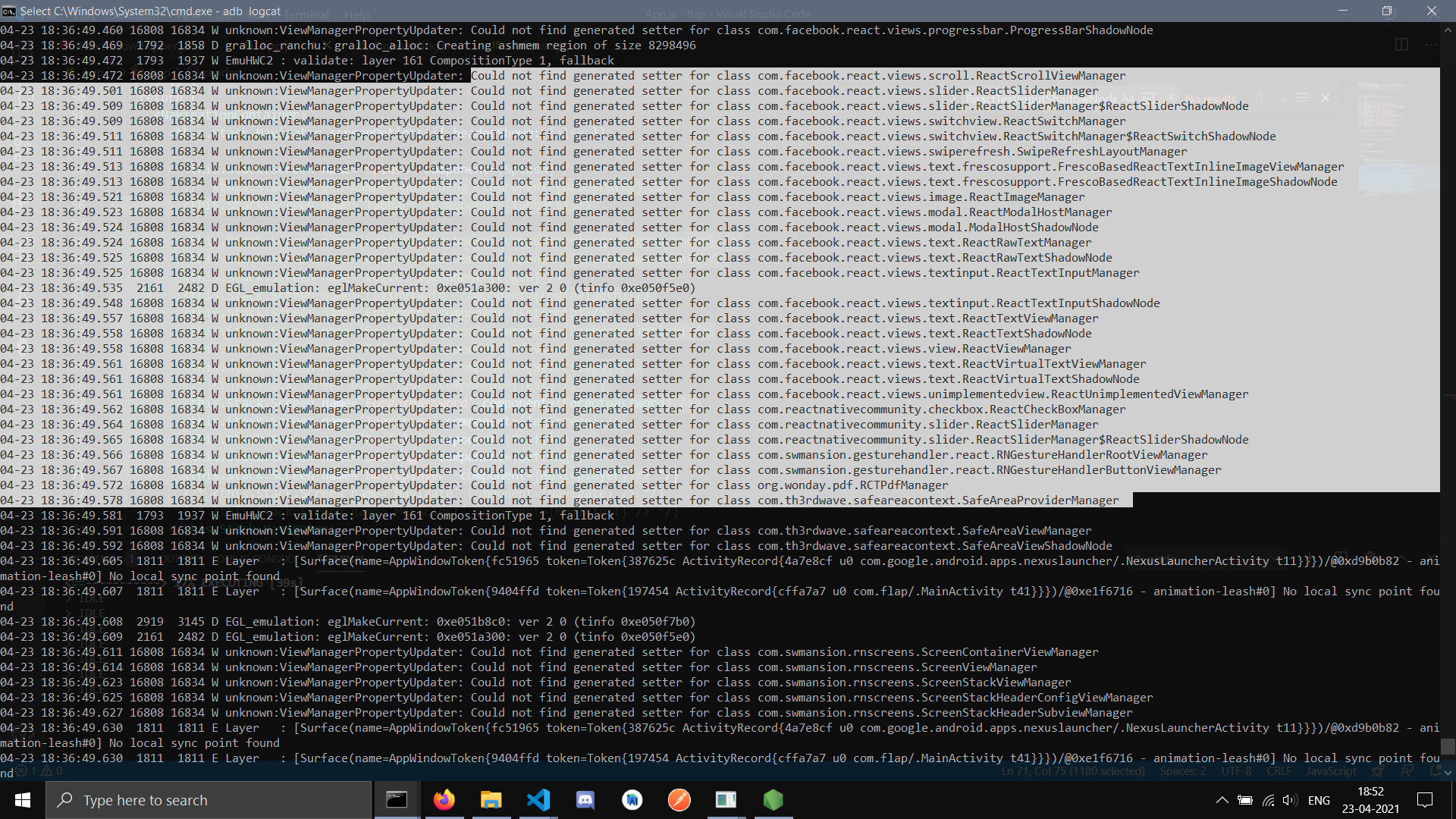The image size is (1456, 819).
Task: Click the emulator window icon beside Postman
Action: click(x=726, y=800)
